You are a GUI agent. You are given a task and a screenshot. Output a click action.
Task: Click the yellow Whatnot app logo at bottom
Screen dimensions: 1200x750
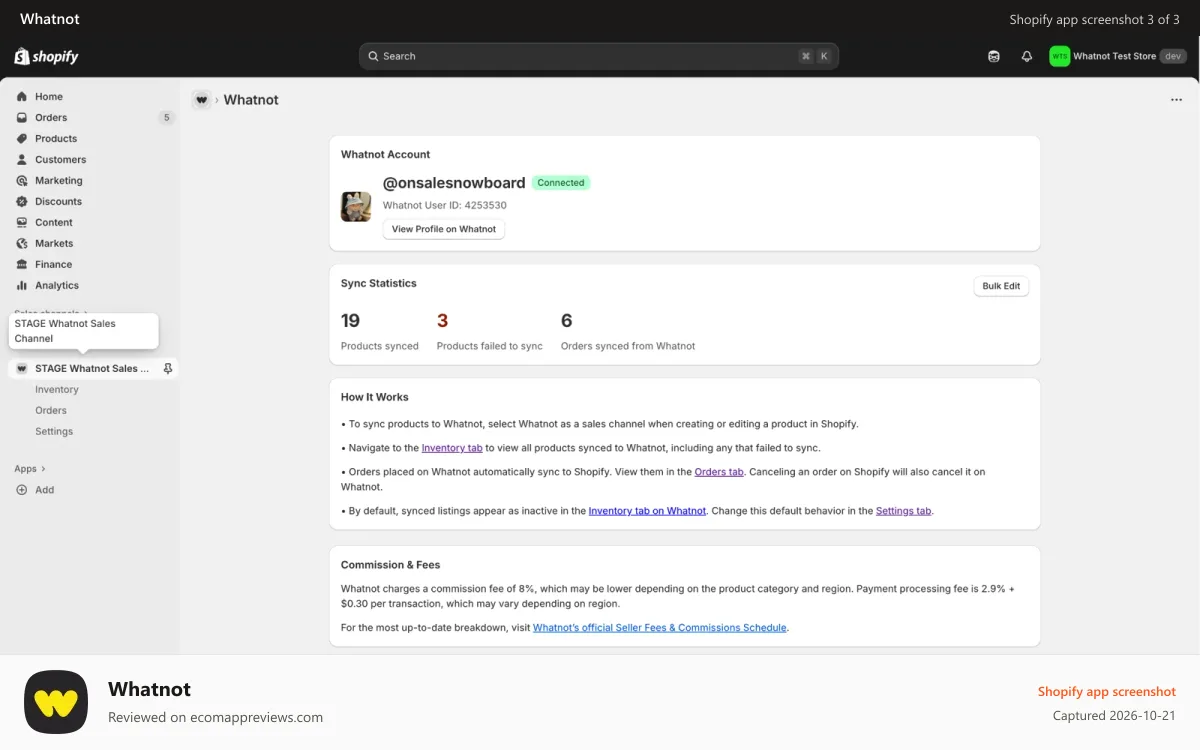coord(56,702)
